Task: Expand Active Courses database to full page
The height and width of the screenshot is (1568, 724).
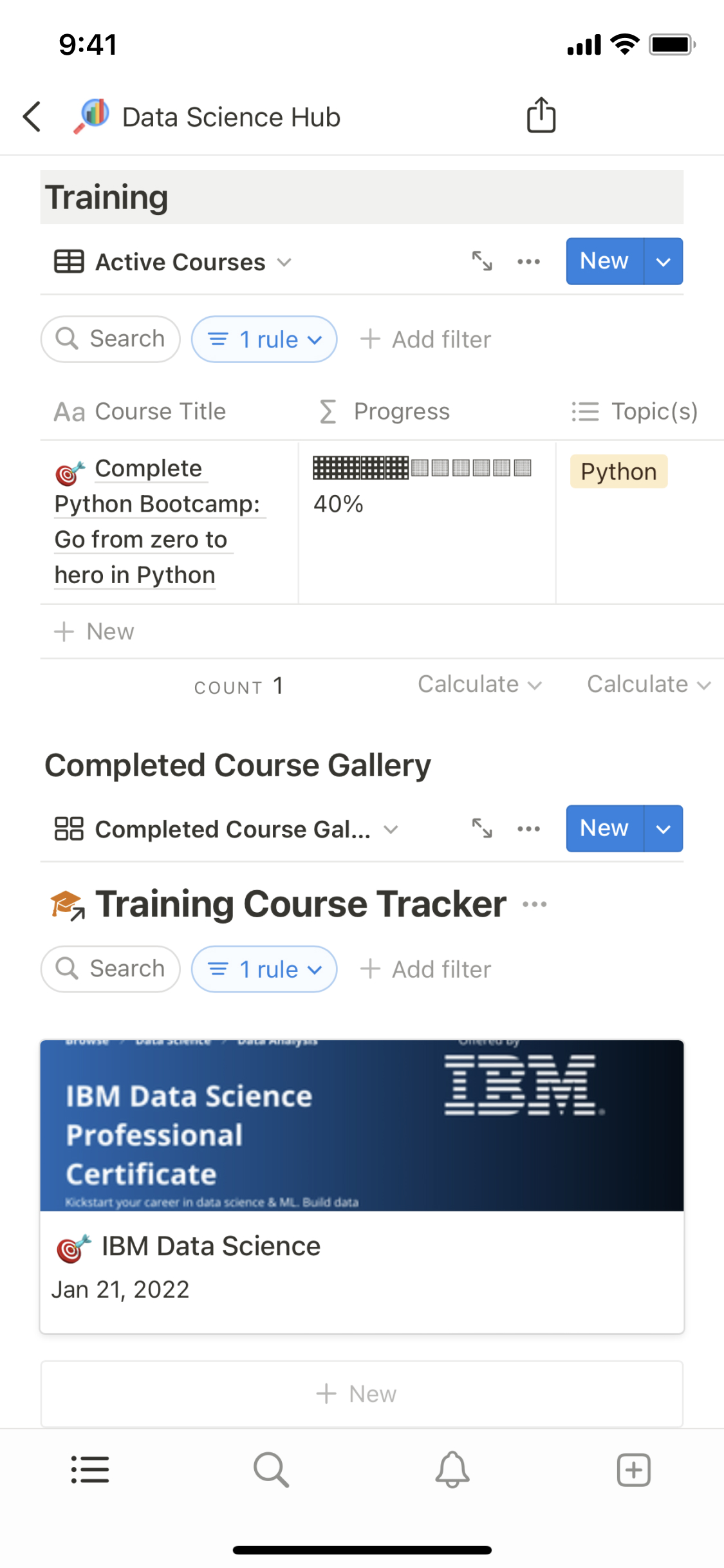Action: pyautogui.click(x=482, y=261)
